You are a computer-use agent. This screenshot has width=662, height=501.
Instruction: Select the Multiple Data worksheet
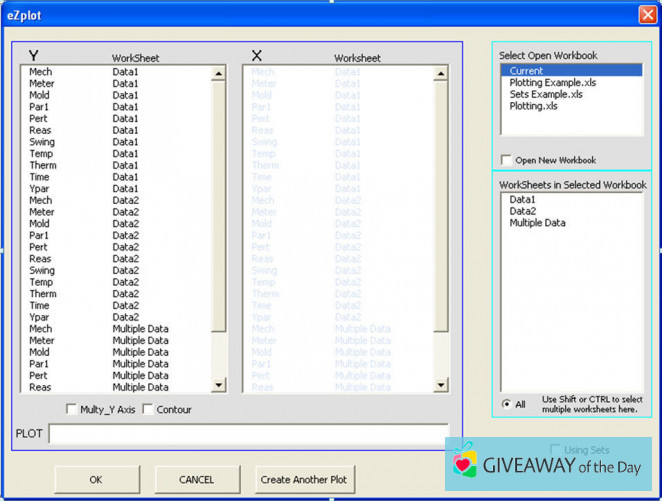(x=537, y=223)
